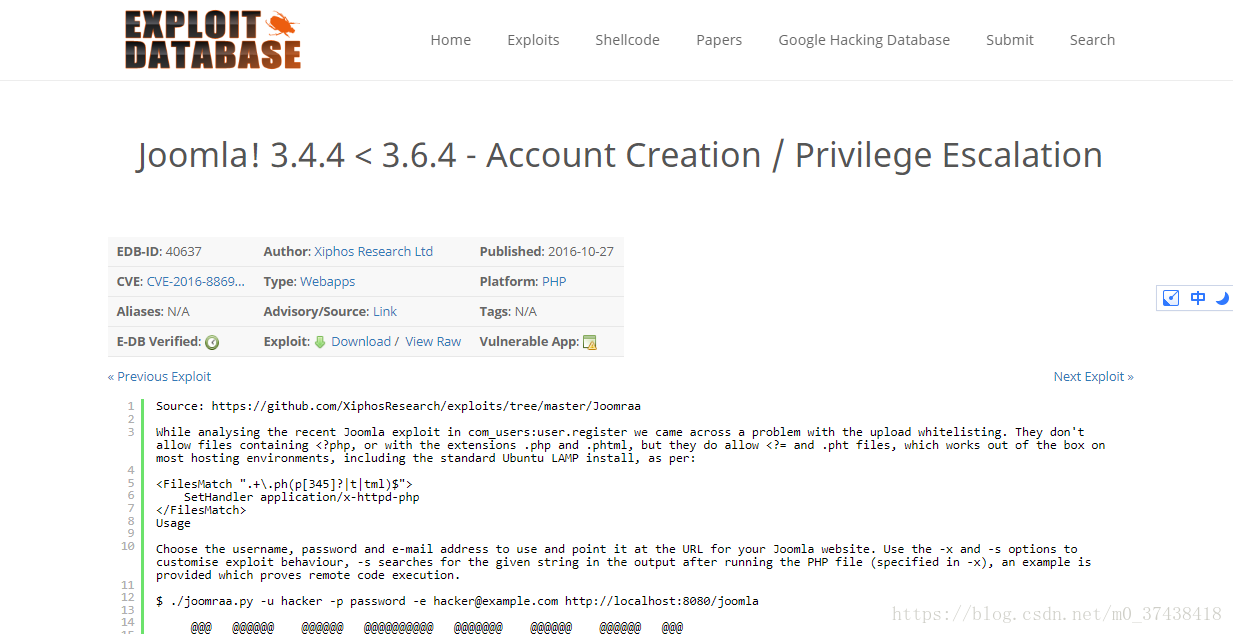Open Google Hacking Database menu item
The height and width of the screenshot is (634, 1233).
coord(864,40)
